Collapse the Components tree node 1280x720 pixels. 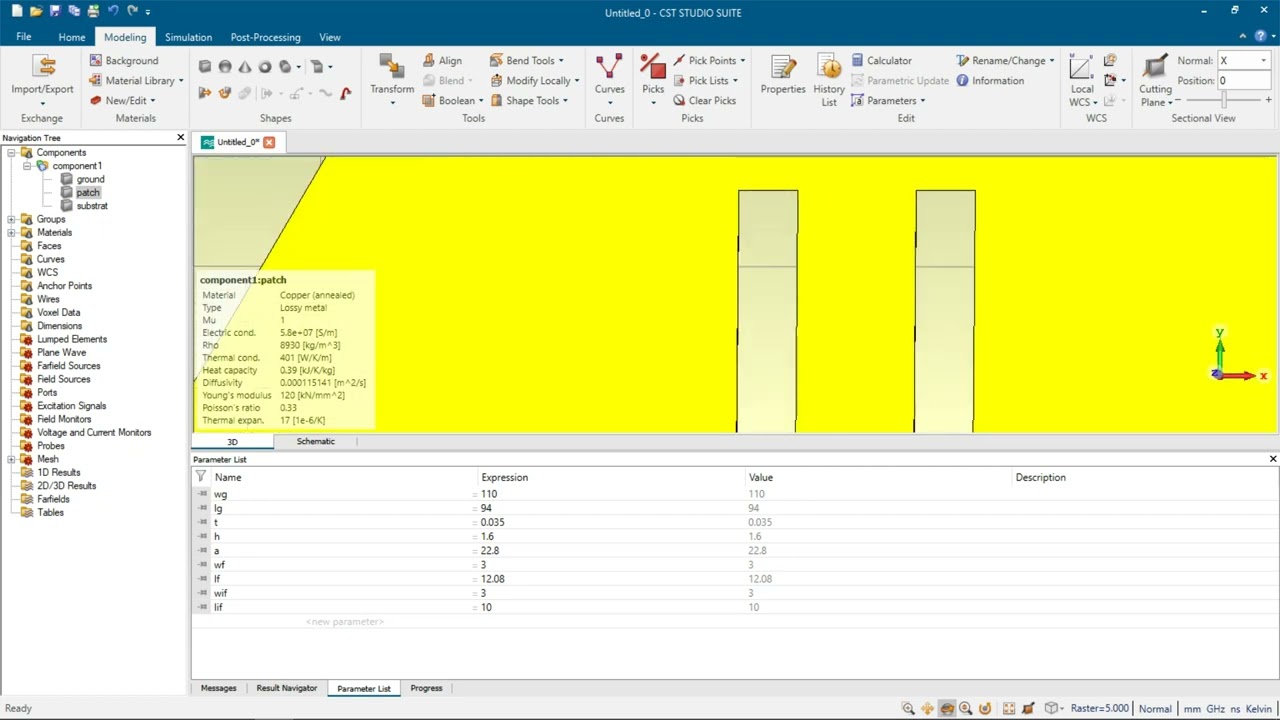(x=11, y=153)
